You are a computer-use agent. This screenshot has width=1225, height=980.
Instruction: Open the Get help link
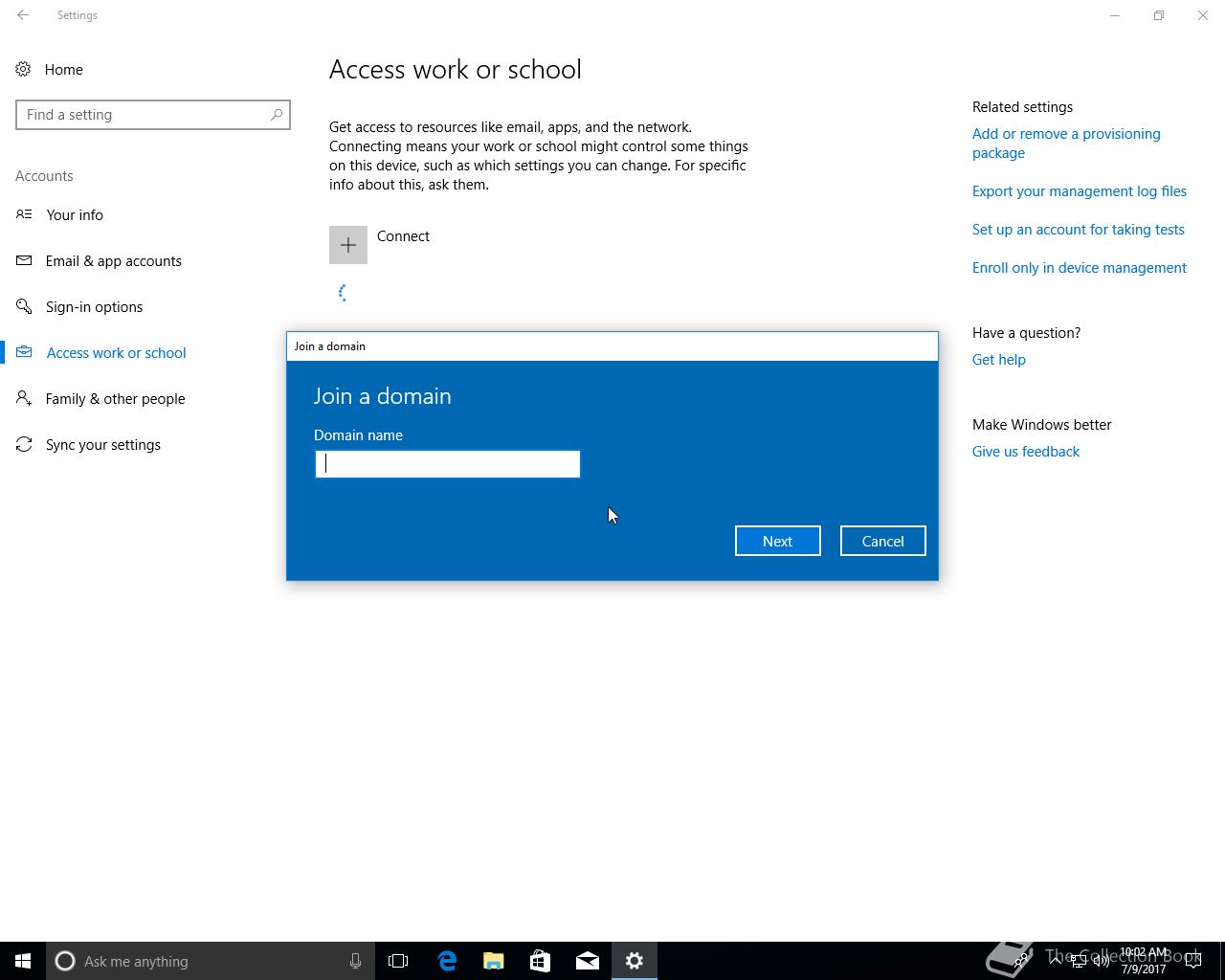tap(999, 360)
